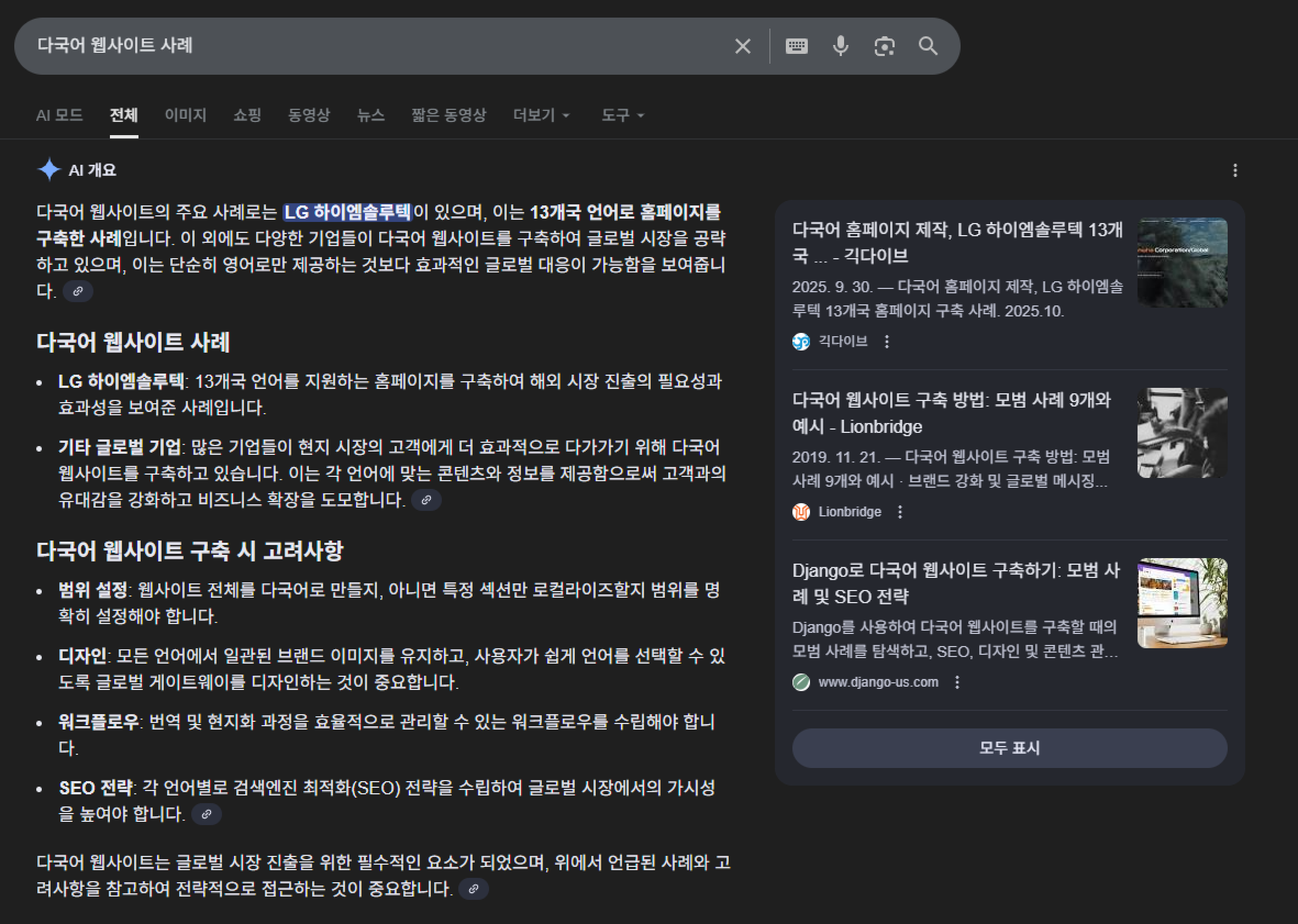Click link chip after SEO 전략 bullet
The image size is (1298, 924).
tap(207, 814)
